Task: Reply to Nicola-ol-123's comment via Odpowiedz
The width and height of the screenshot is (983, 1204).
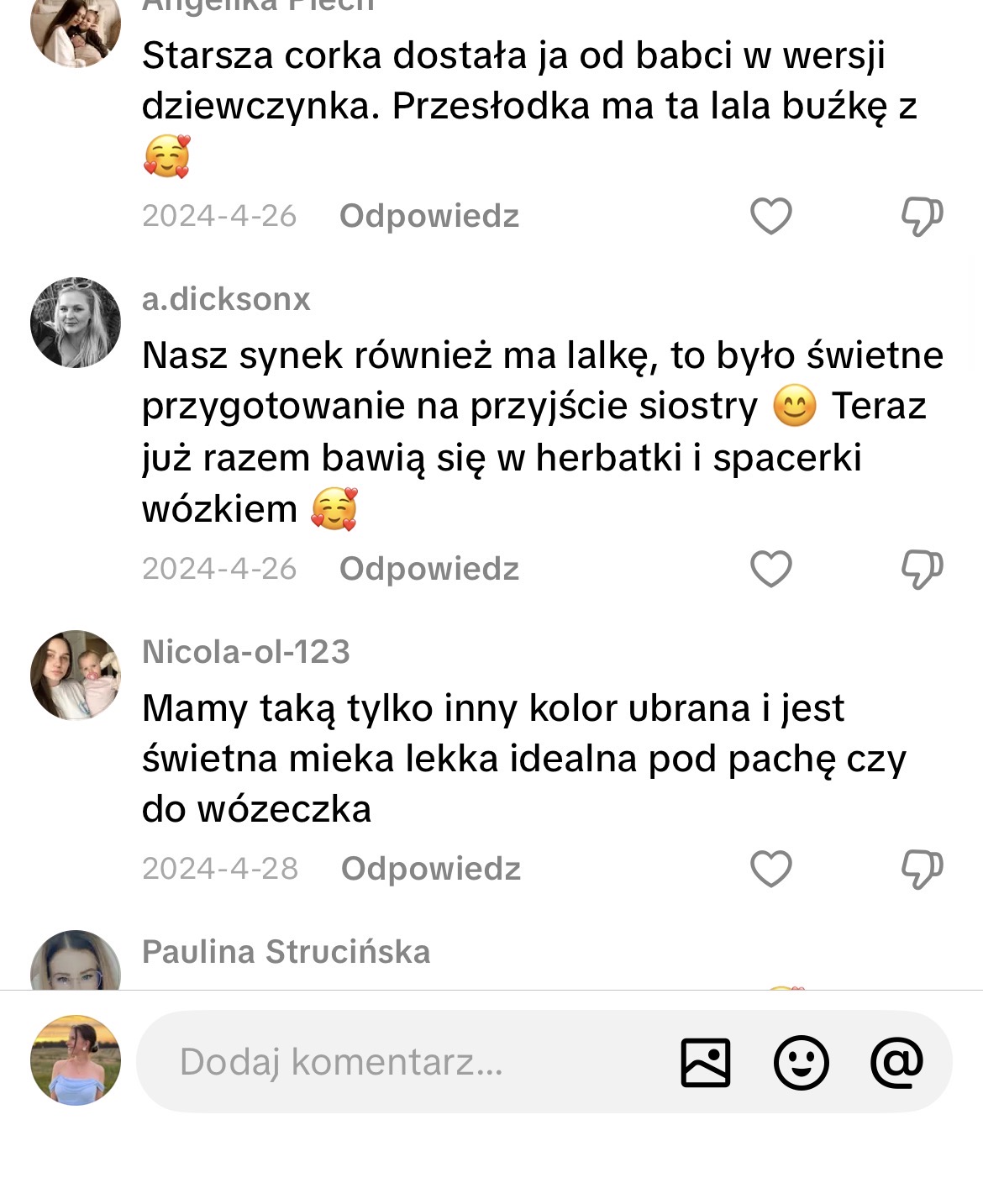Action: pyautogui.click(x=431, y=869)
